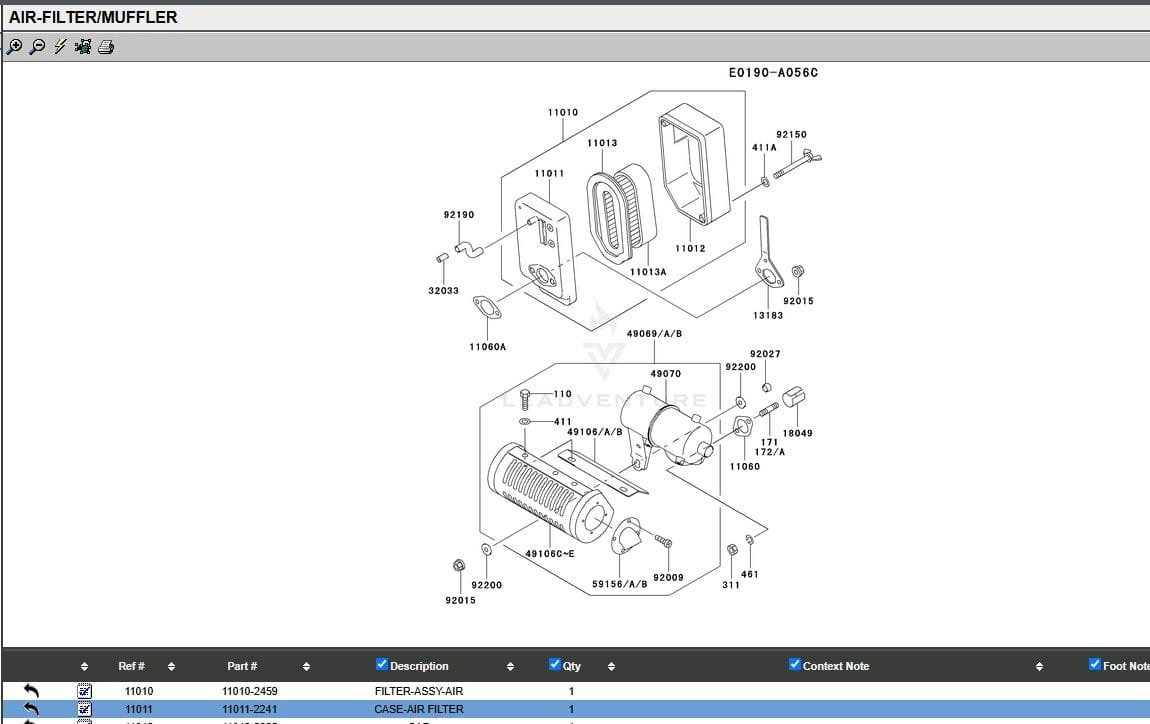Screen dimensions: 1150x724
Task: Click the back arrow icon for row 11010
Action: [31, 691]
